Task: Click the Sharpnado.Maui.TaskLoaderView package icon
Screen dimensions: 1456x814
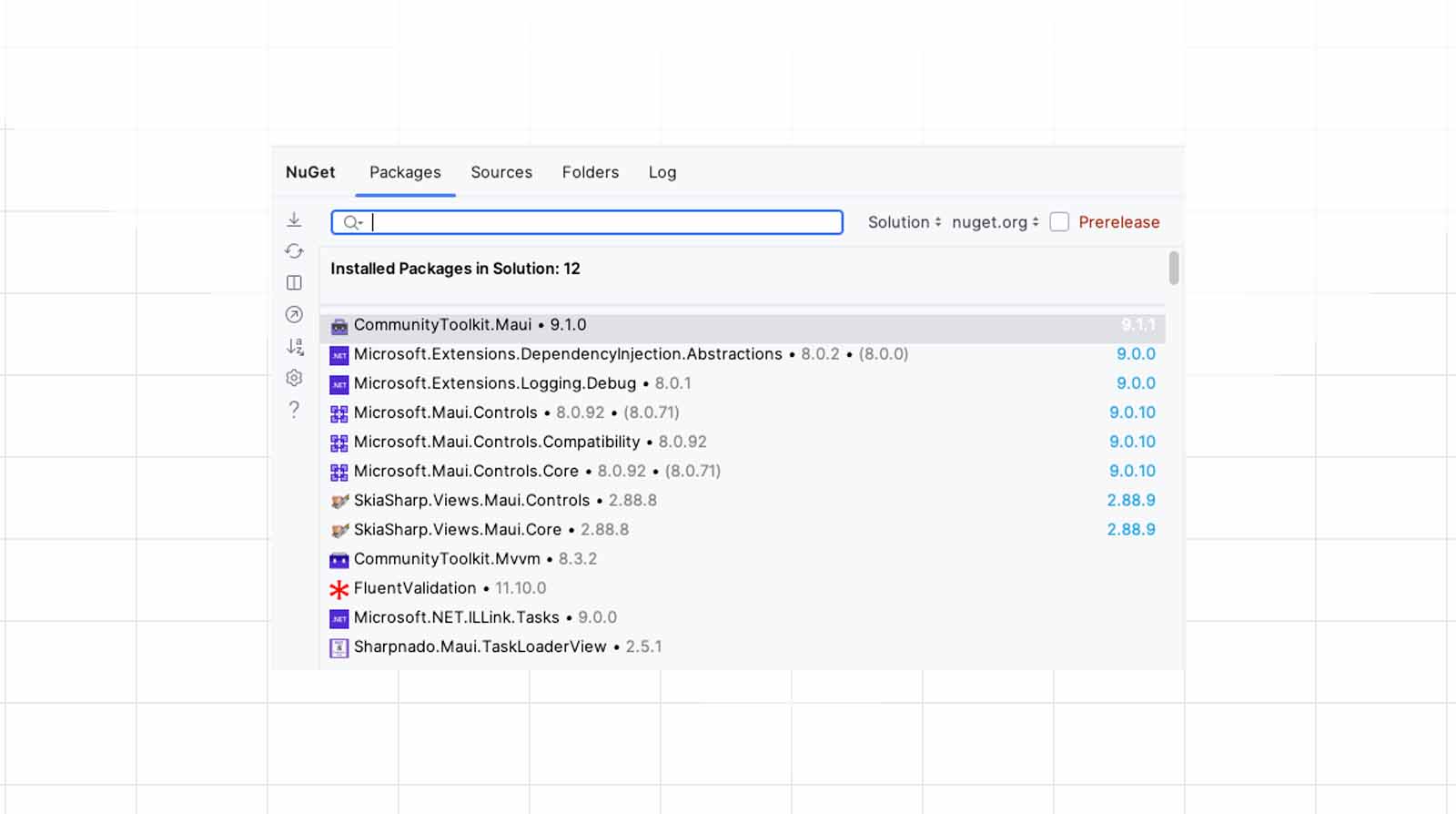Action: [x=339, y=648]
